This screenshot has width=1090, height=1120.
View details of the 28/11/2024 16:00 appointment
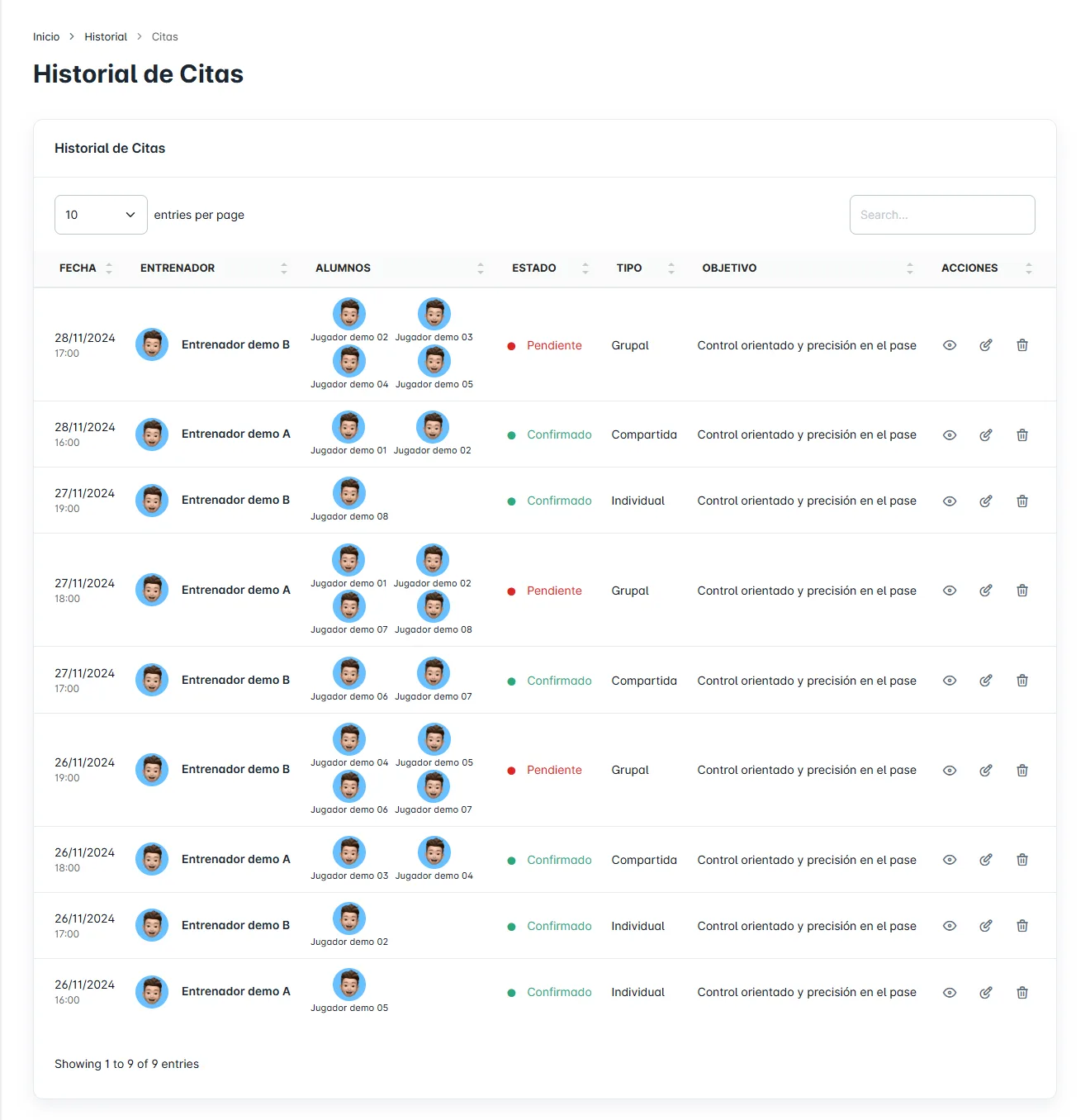pos(950,435)
